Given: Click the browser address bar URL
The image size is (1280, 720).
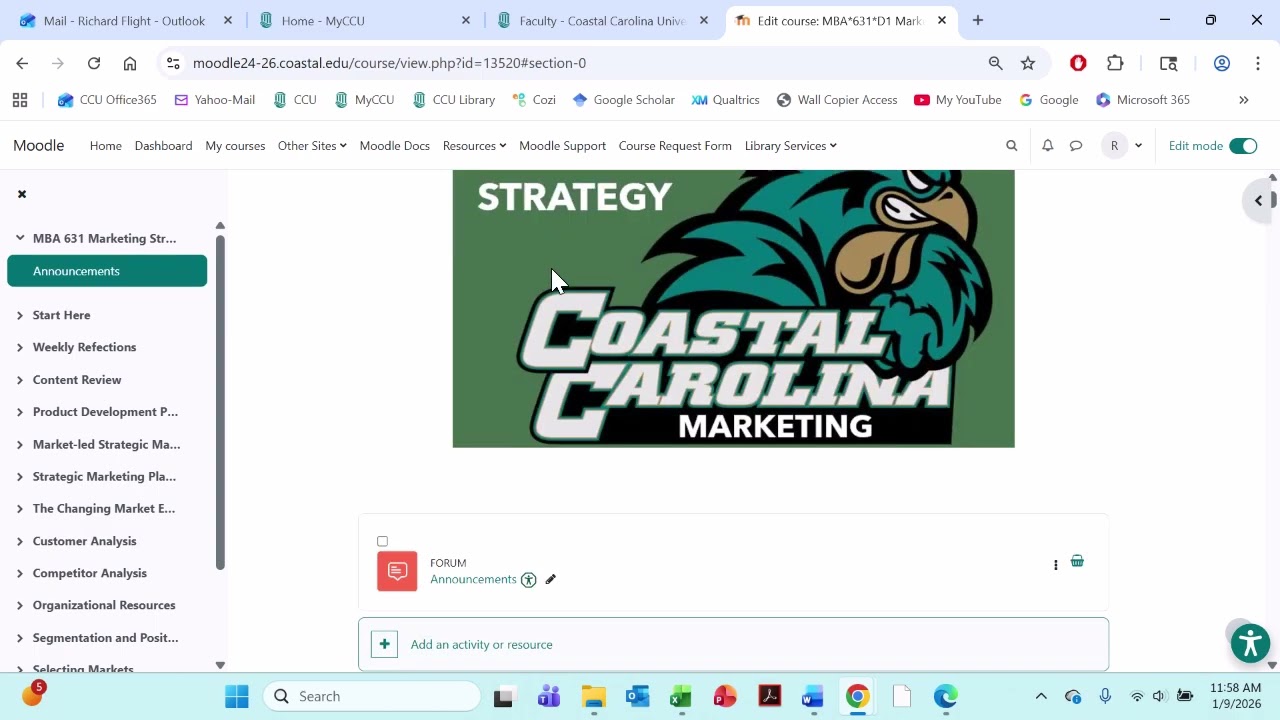Looking at the screenshot, I should tap(389, 63).
